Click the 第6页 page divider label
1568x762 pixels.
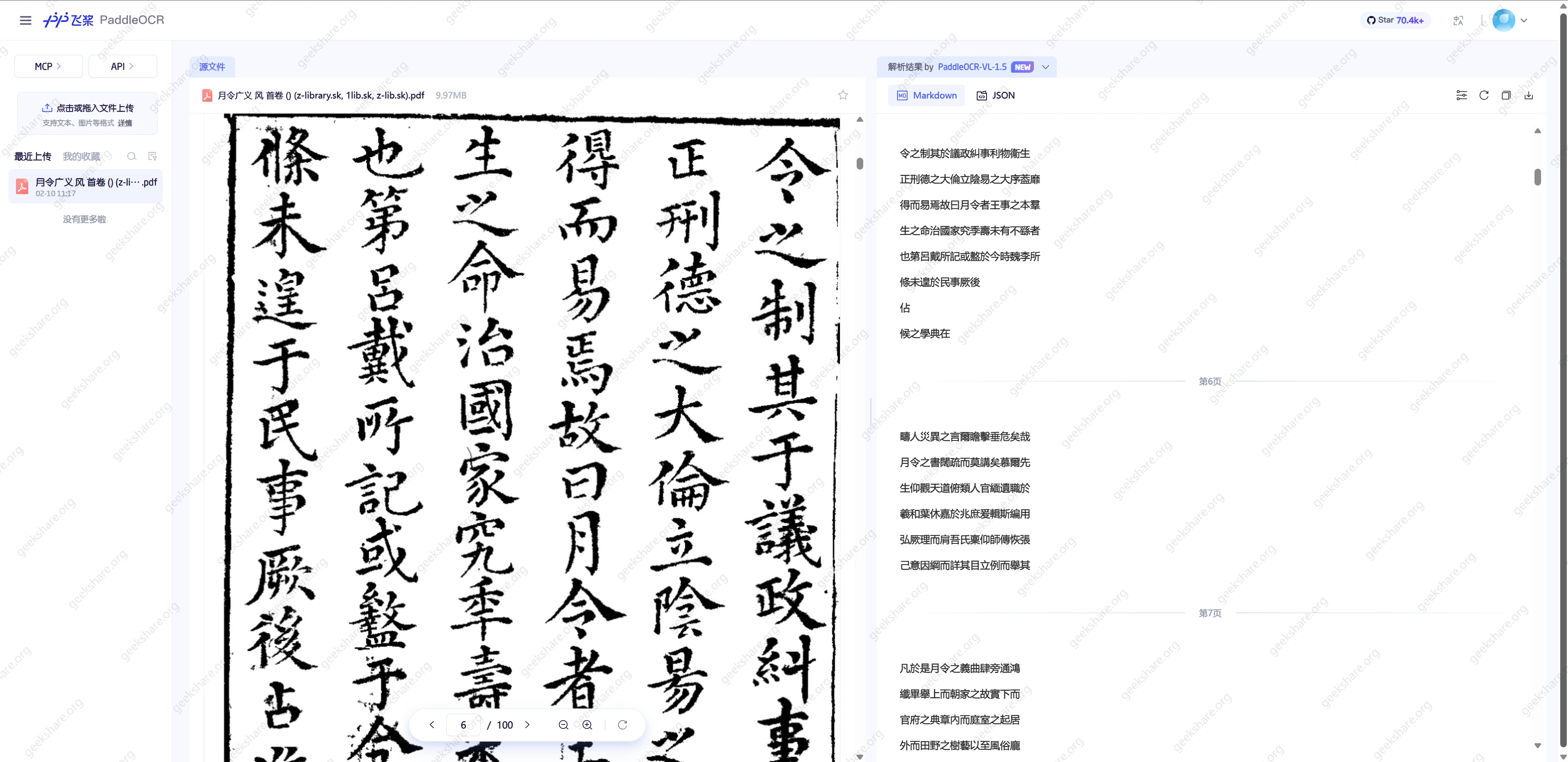pos(1209,381)
